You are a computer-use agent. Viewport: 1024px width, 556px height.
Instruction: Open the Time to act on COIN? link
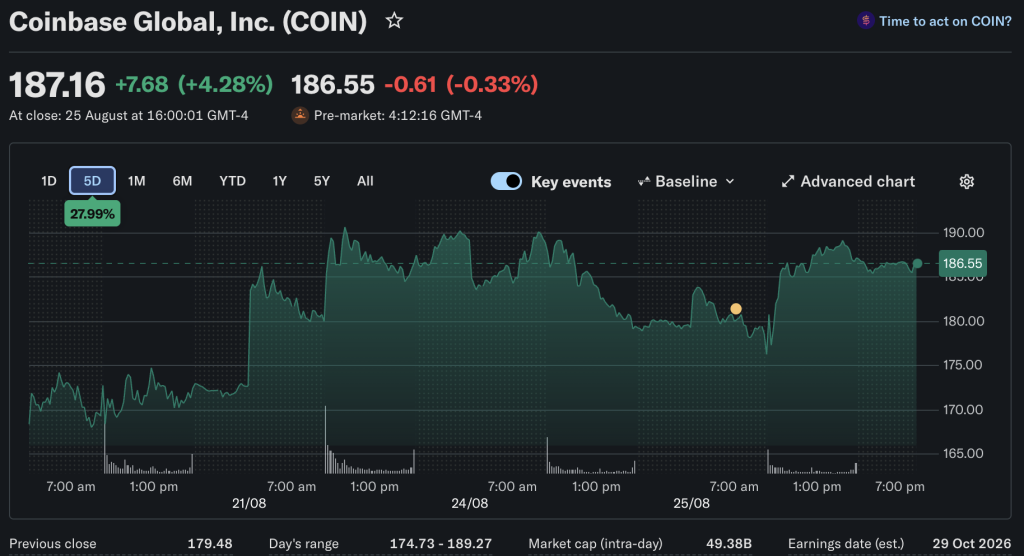tap(945, 21)
